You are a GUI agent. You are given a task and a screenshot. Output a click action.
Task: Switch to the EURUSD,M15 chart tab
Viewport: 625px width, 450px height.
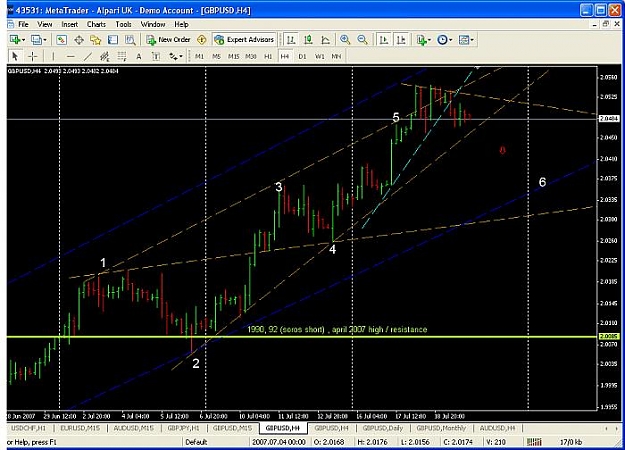click(x=81, y=428)
